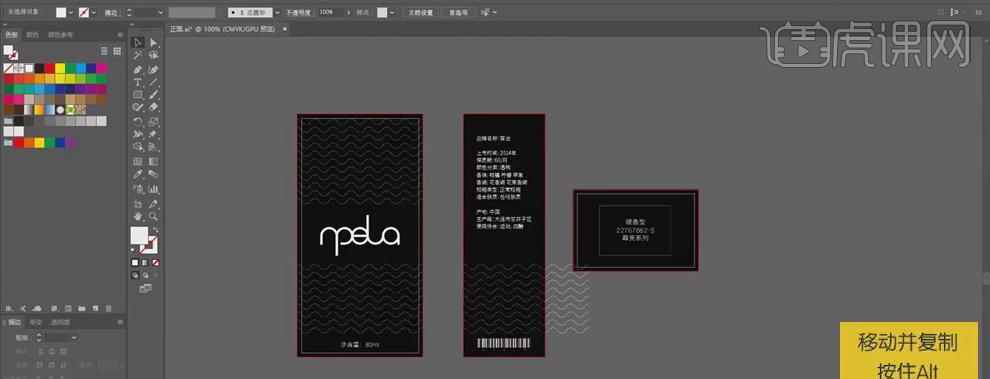Activate the Zoom magnifier tool
The width and height of the screenshot is (990, 379).
pyautogui.click(x=153, y=216)
